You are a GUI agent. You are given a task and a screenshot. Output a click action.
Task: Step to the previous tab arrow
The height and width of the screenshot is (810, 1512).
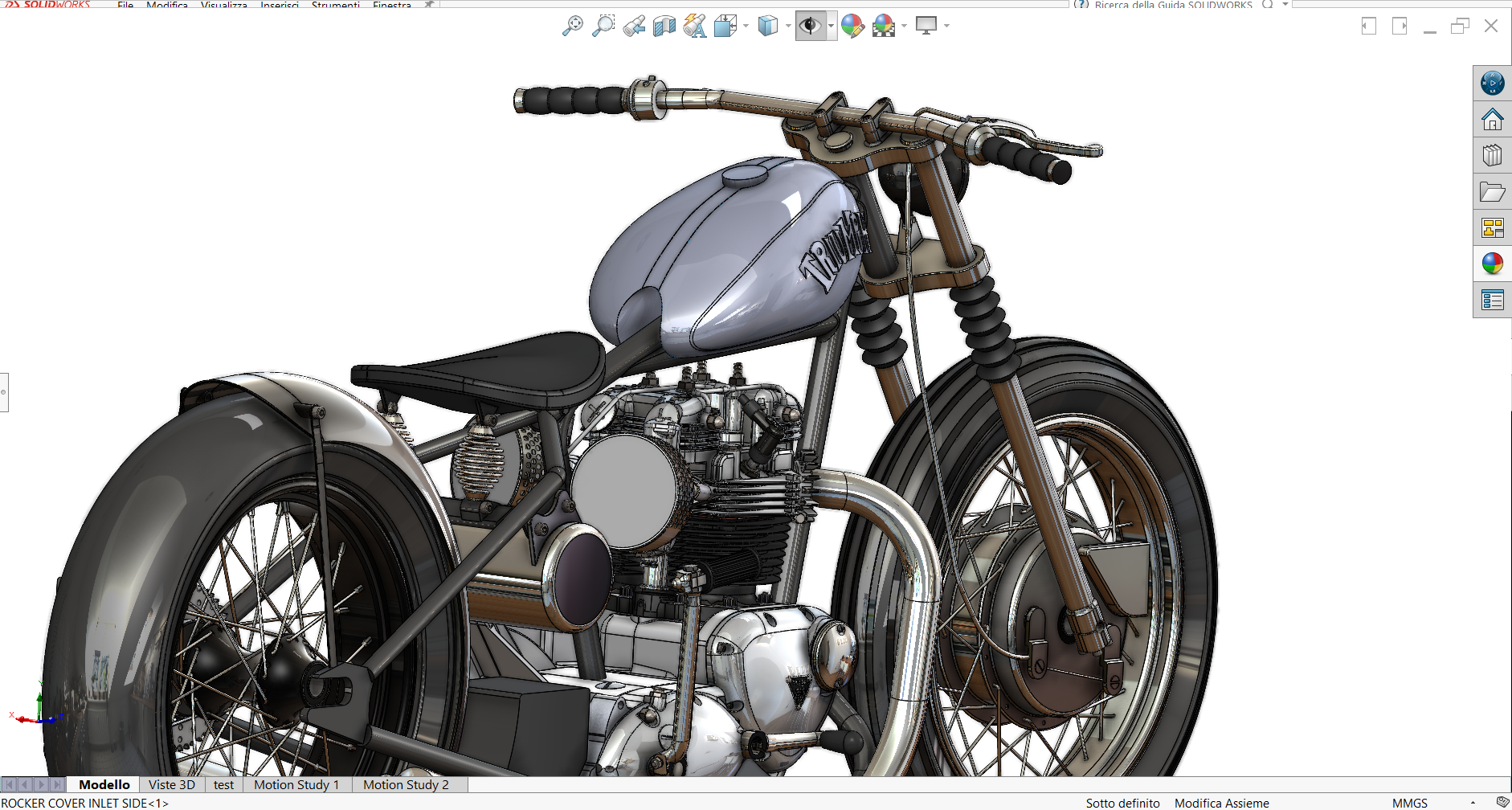pyautogui.click(x=25, y=785)
